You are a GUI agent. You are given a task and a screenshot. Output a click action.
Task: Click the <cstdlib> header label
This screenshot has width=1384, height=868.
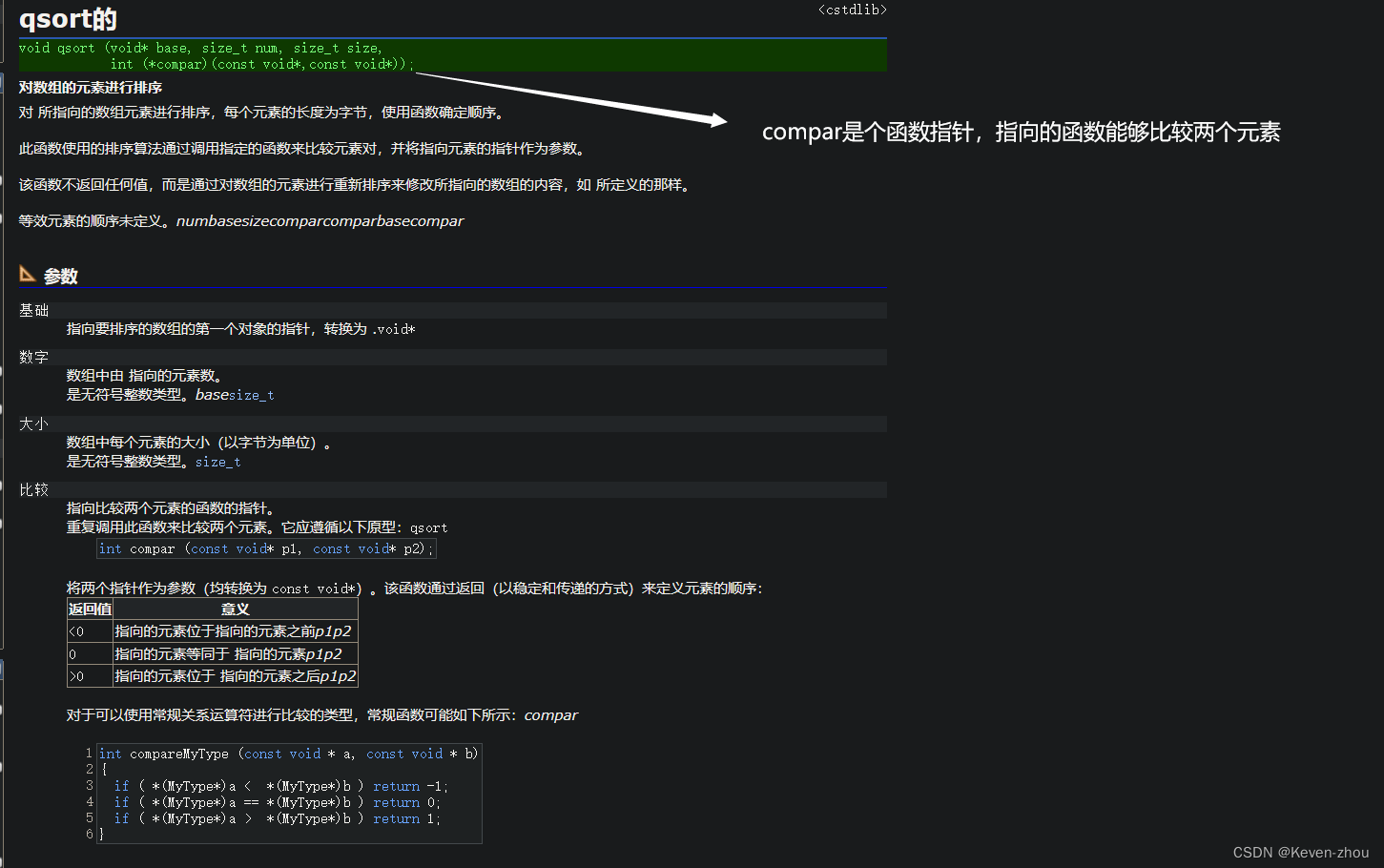[x=852, y=10]
